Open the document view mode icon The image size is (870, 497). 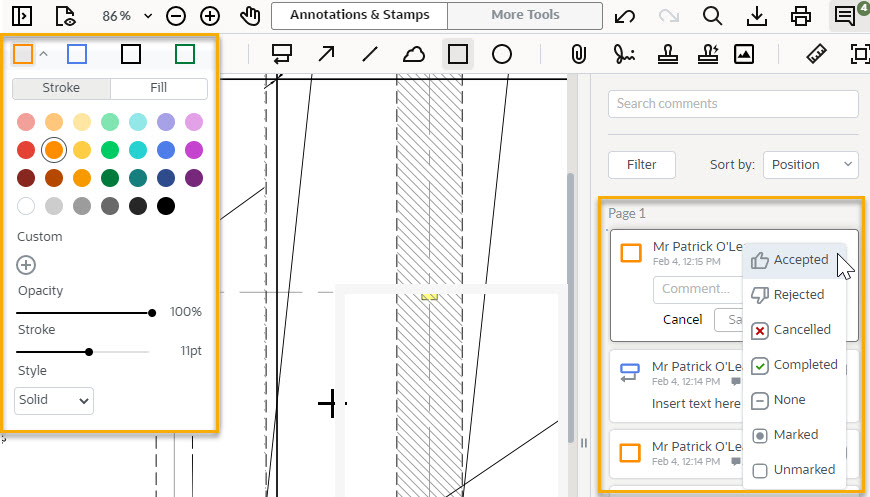pos(66,16)
